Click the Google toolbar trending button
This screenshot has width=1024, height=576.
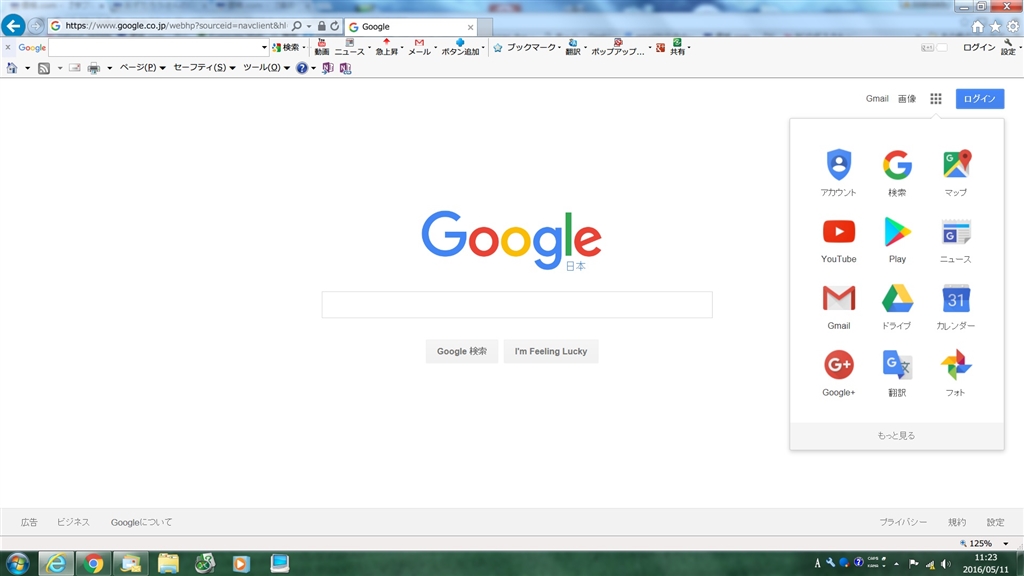[x=387, y=47]
